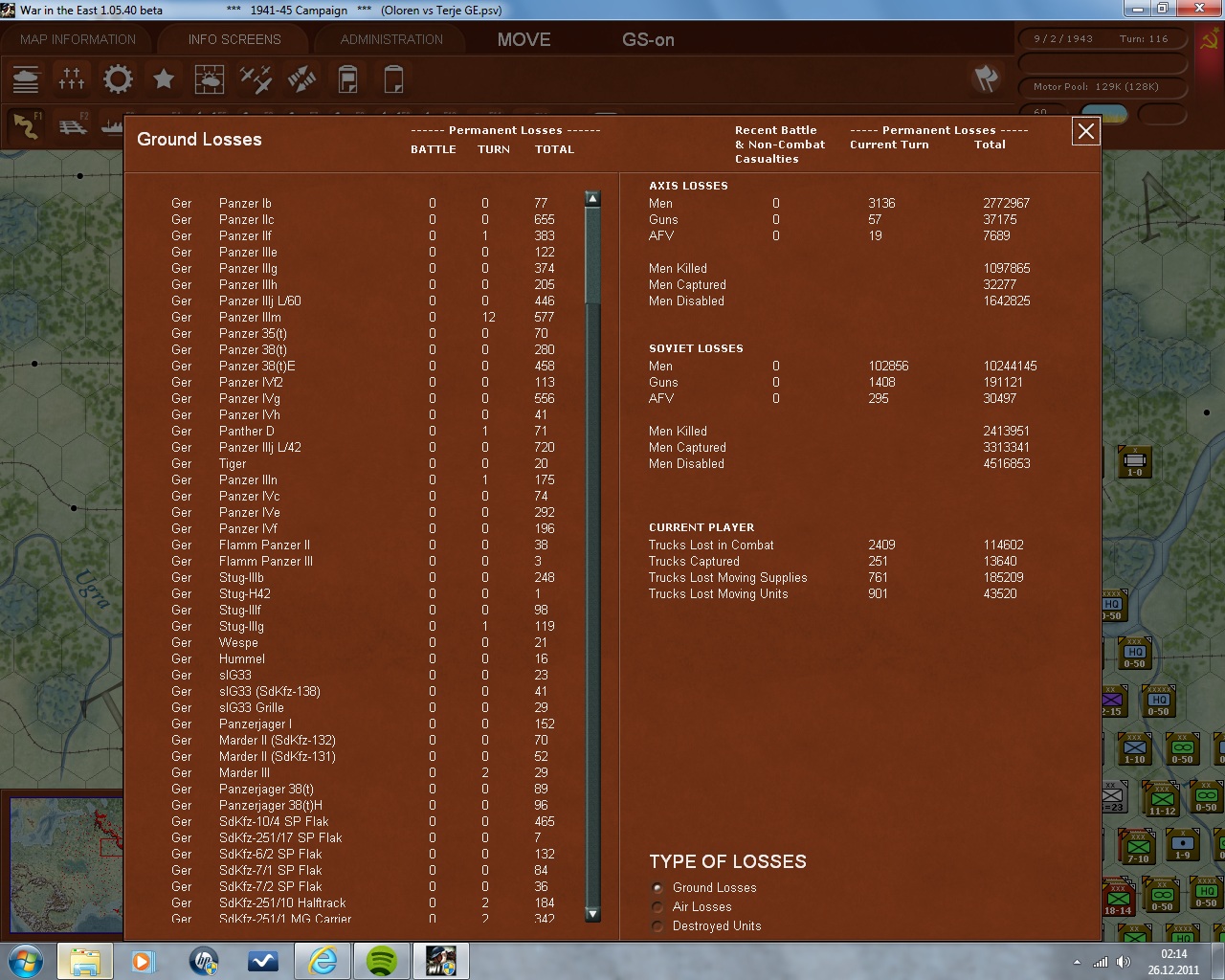
Task: Open Internet Explorer from taskbar
Action: tap(323, 960)
